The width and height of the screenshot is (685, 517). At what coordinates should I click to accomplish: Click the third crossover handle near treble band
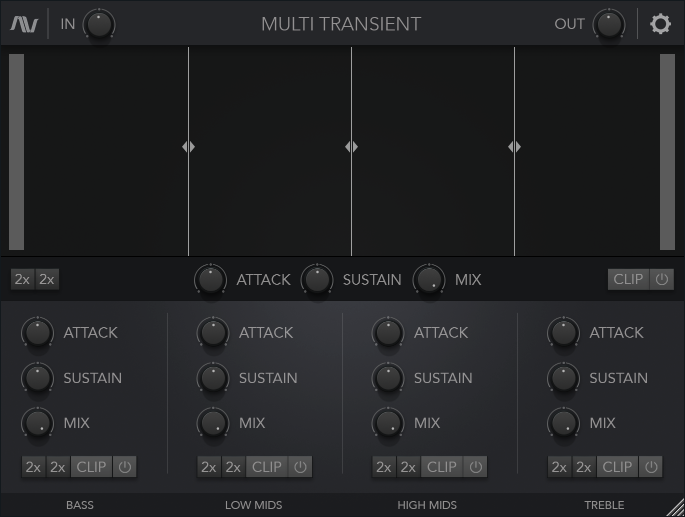coord(514,147)
